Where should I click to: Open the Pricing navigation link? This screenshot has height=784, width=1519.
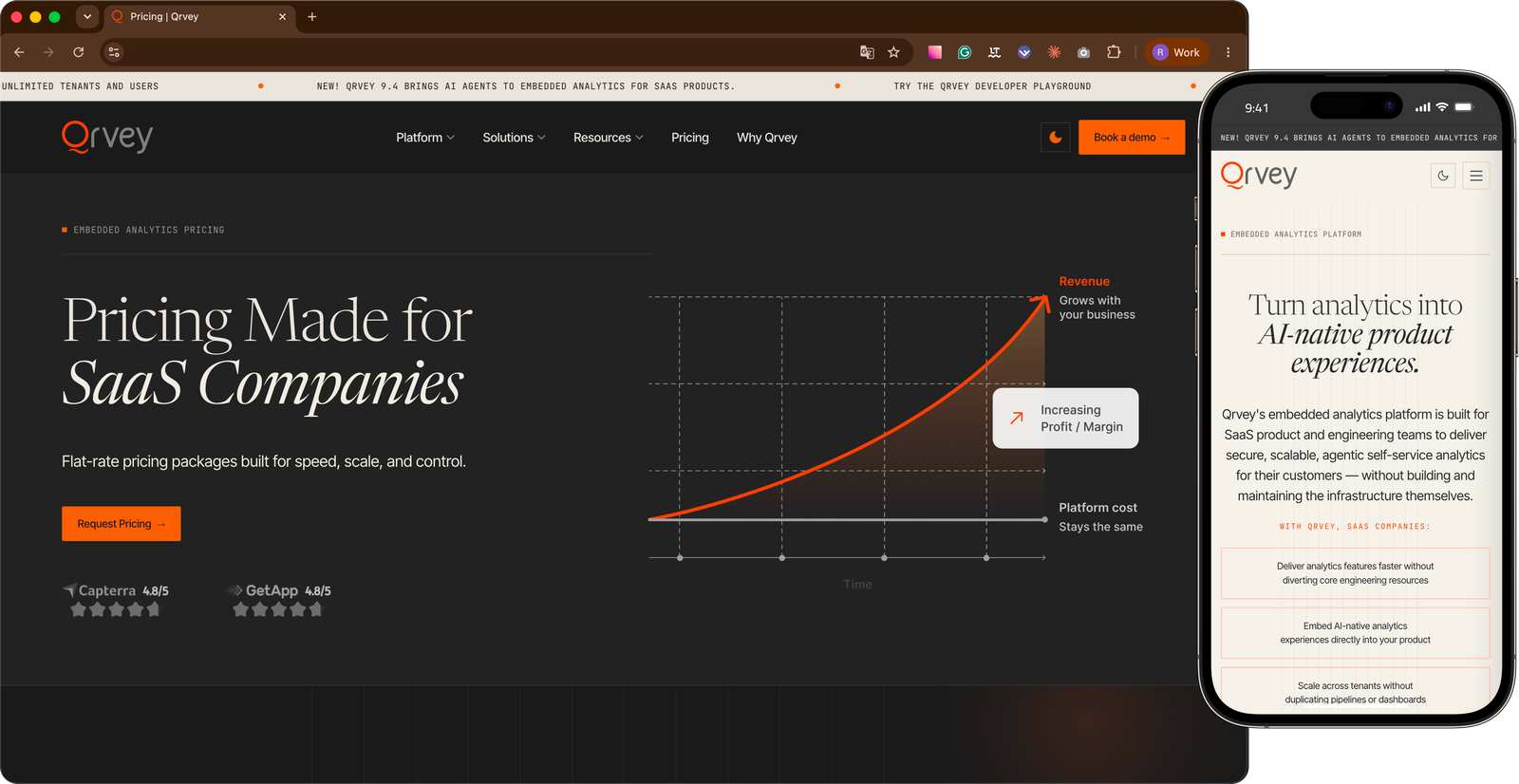tap(690, 138)
